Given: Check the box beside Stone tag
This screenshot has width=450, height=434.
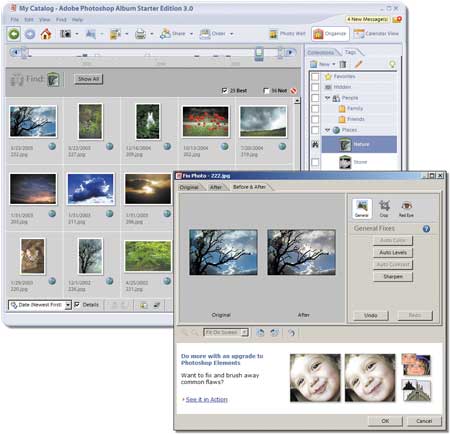Looking at the screenshot, I should [x=315, y=162].
